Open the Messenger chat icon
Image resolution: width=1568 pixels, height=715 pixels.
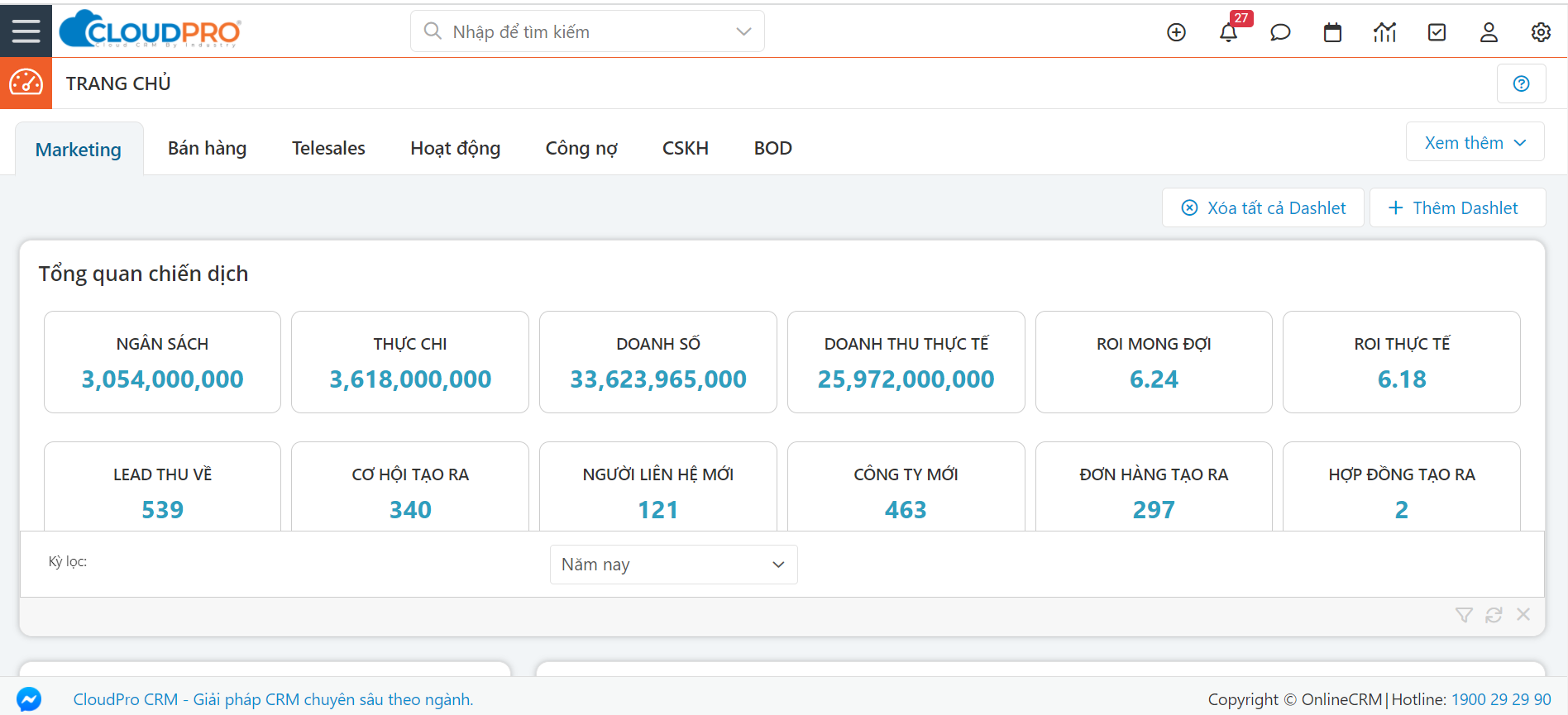coord(29,699)
